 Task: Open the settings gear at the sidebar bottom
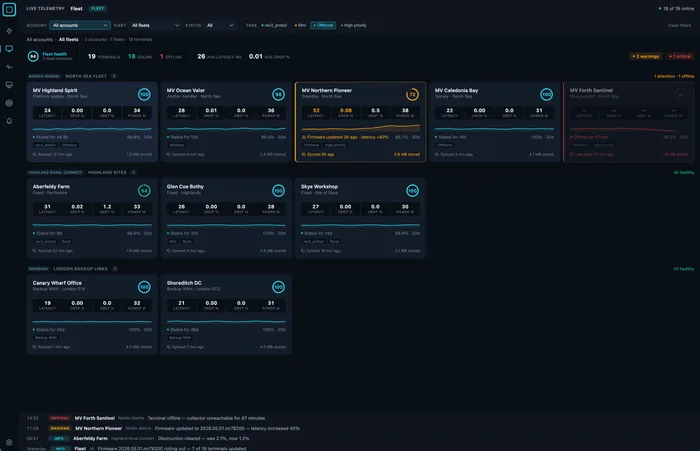pos(9,443)
